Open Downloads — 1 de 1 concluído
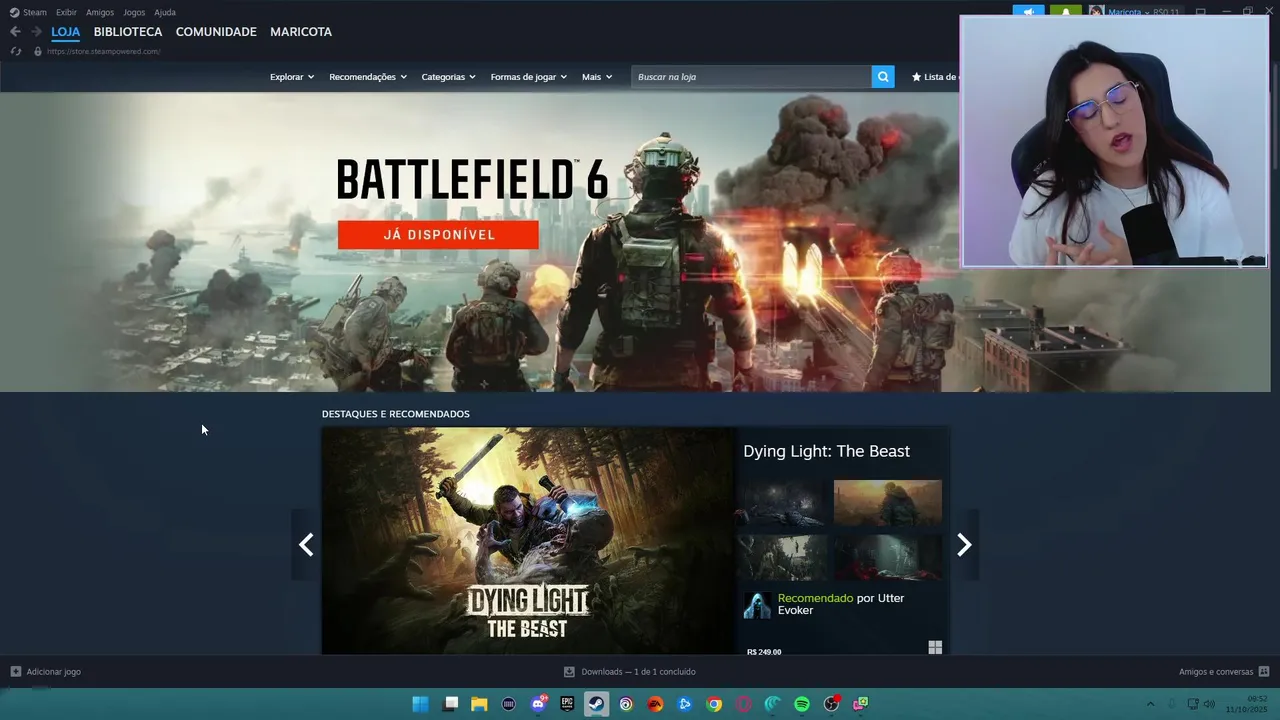Screen dimensions: 1280x720 click(x=638, y=672)
